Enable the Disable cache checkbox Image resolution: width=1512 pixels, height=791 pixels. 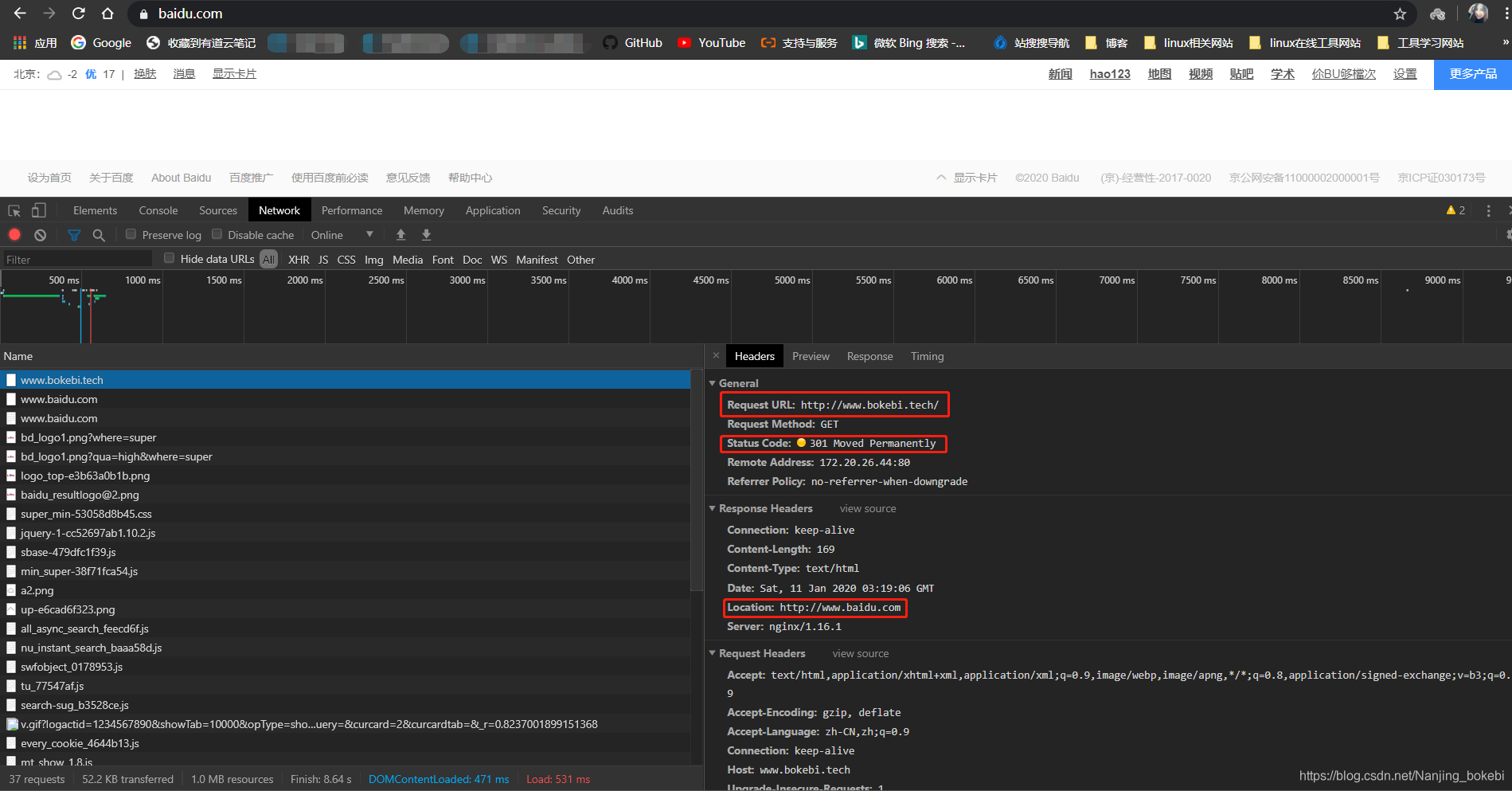click(x=217, y=234)
